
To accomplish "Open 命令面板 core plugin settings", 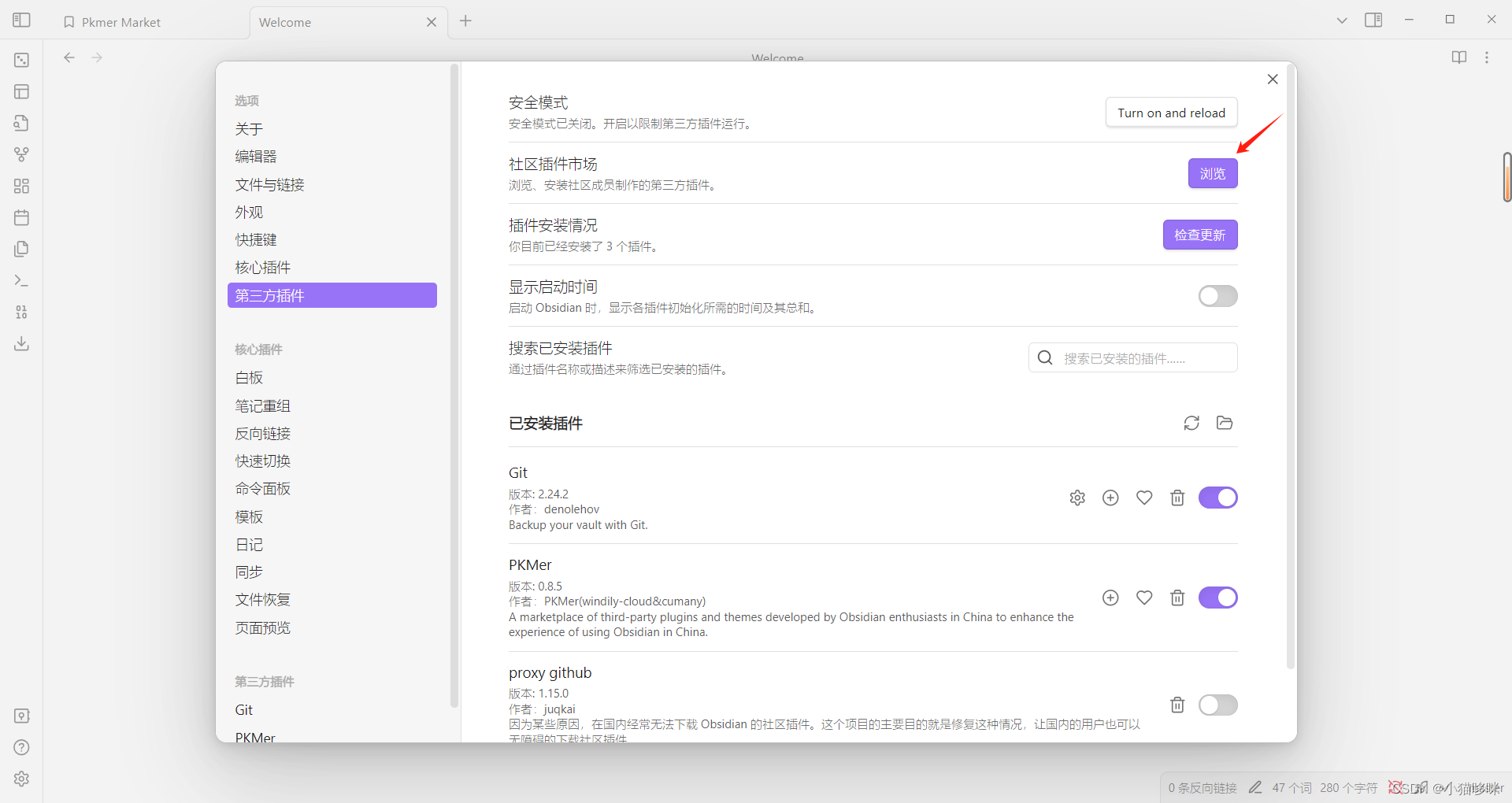I will coord(332,489).
